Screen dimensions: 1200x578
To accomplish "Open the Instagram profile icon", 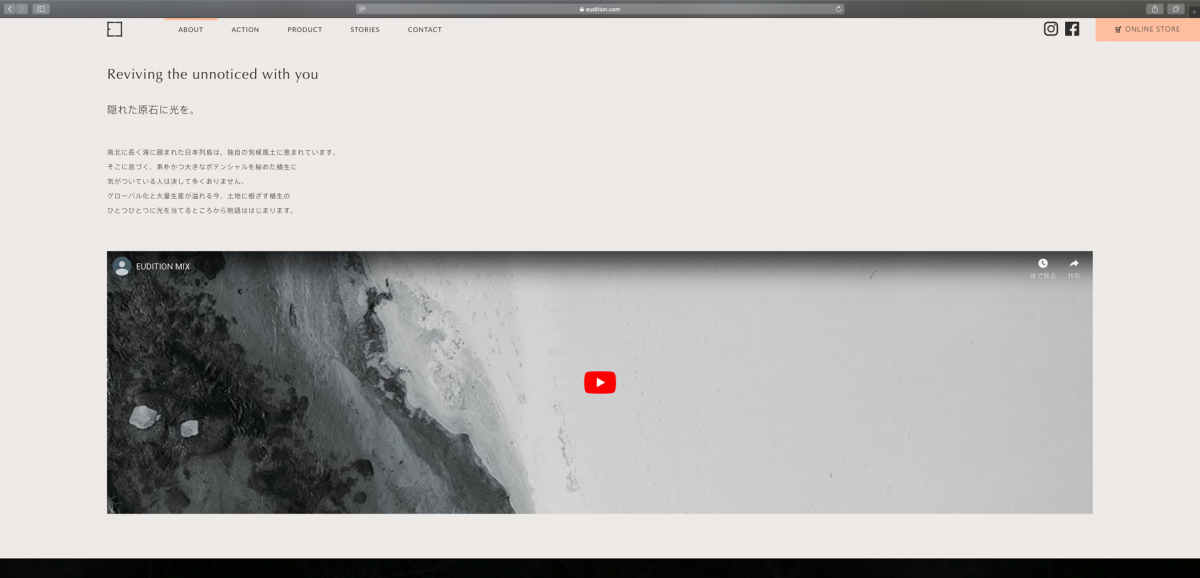I will click(1051, 29).
